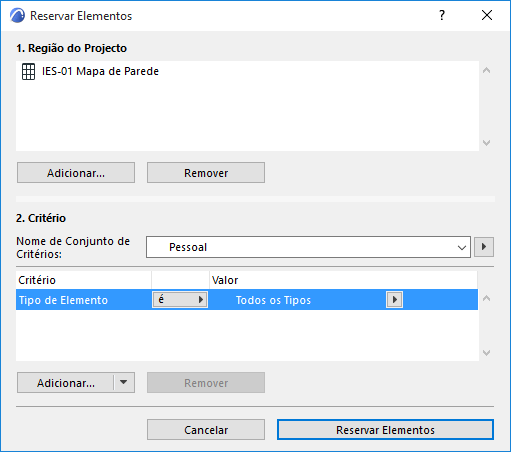Click the Cancelar button

[206, 430]
